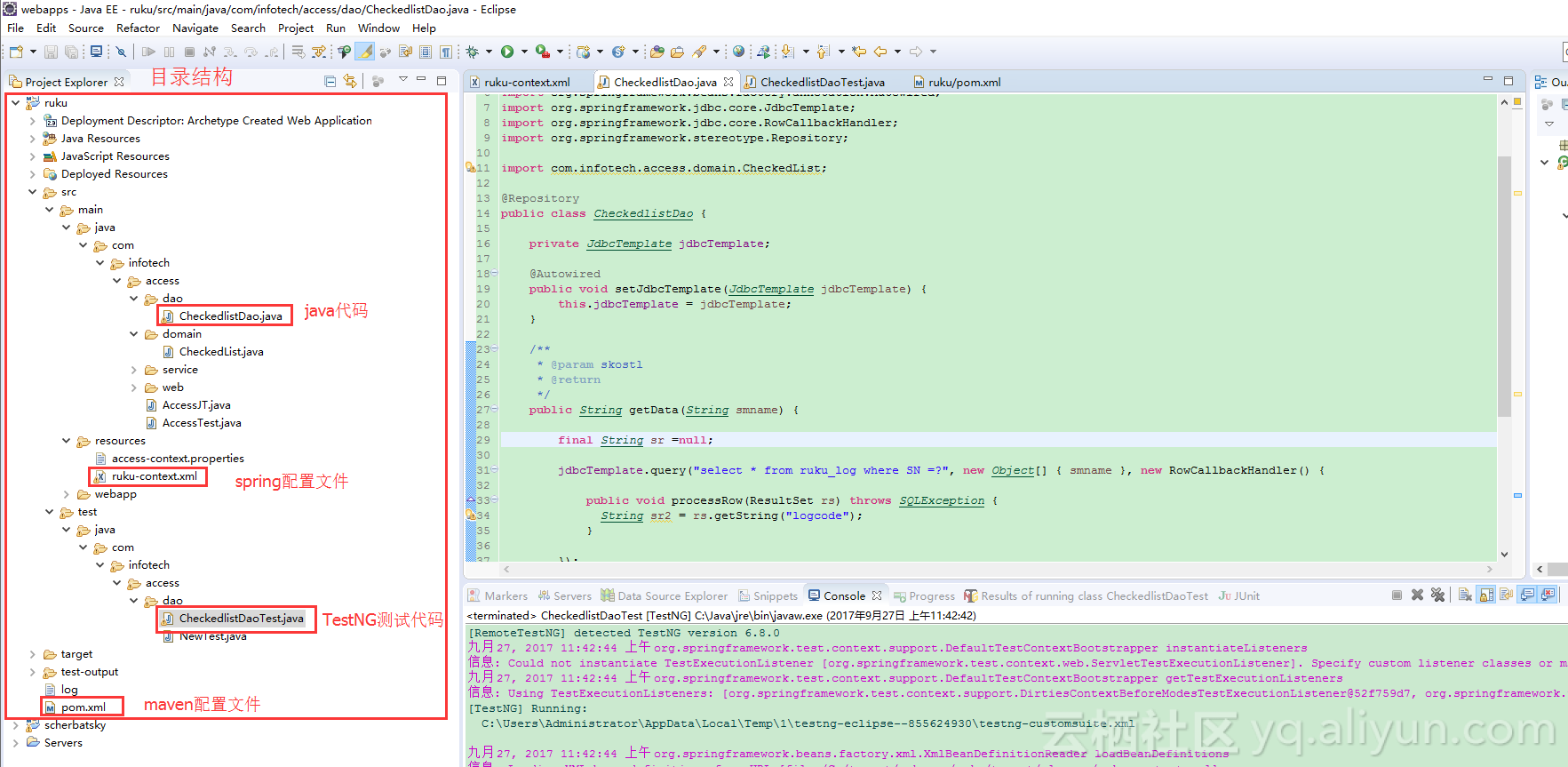Image resolution: width=1568 pixels, height=767 pixels.
Task: Open the Source menu
Action: 86,28
